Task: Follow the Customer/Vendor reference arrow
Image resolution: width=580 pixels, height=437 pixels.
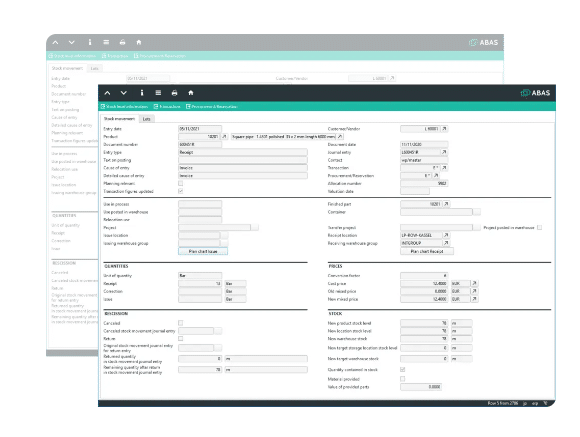Action: coord(445,129)
